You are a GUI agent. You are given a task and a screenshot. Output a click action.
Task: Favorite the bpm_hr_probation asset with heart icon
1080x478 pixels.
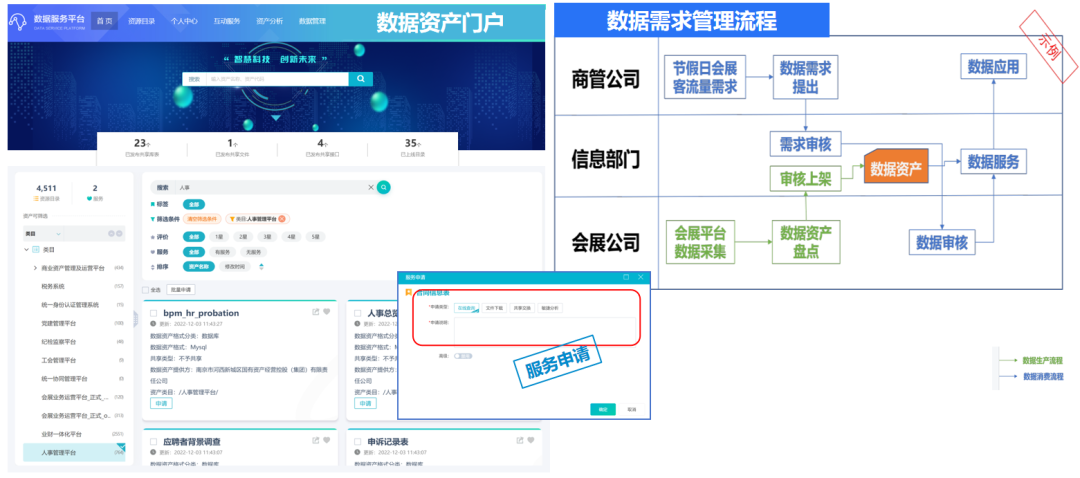pyautogui.click(x=327, y=313)
